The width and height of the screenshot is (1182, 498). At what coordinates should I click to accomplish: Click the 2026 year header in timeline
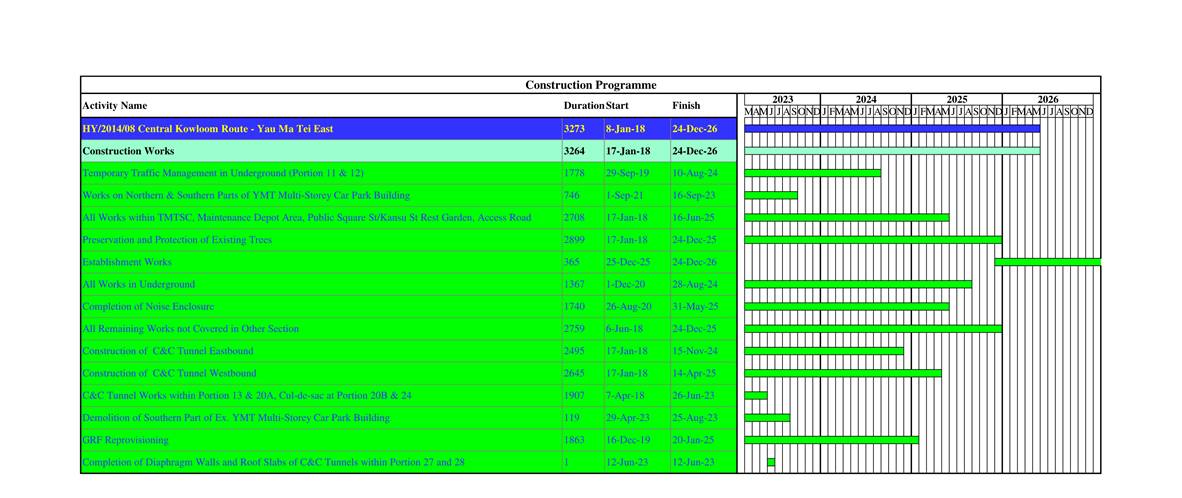click(1047, 100)
